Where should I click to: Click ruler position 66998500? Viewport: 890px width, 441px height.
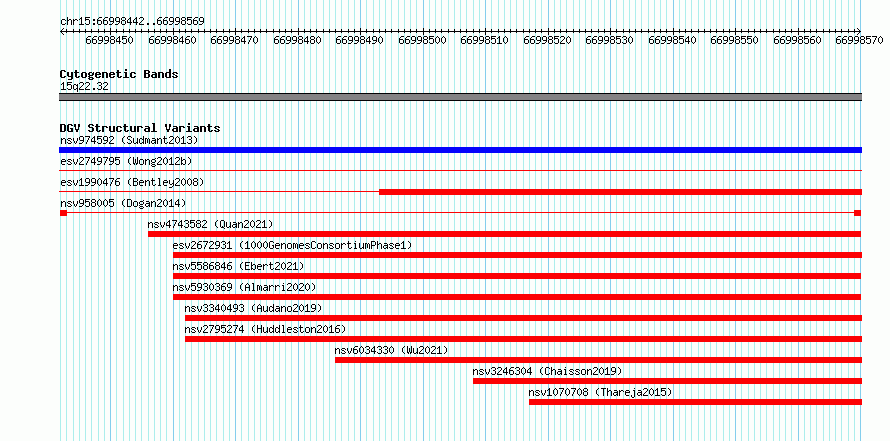point(422,40)
